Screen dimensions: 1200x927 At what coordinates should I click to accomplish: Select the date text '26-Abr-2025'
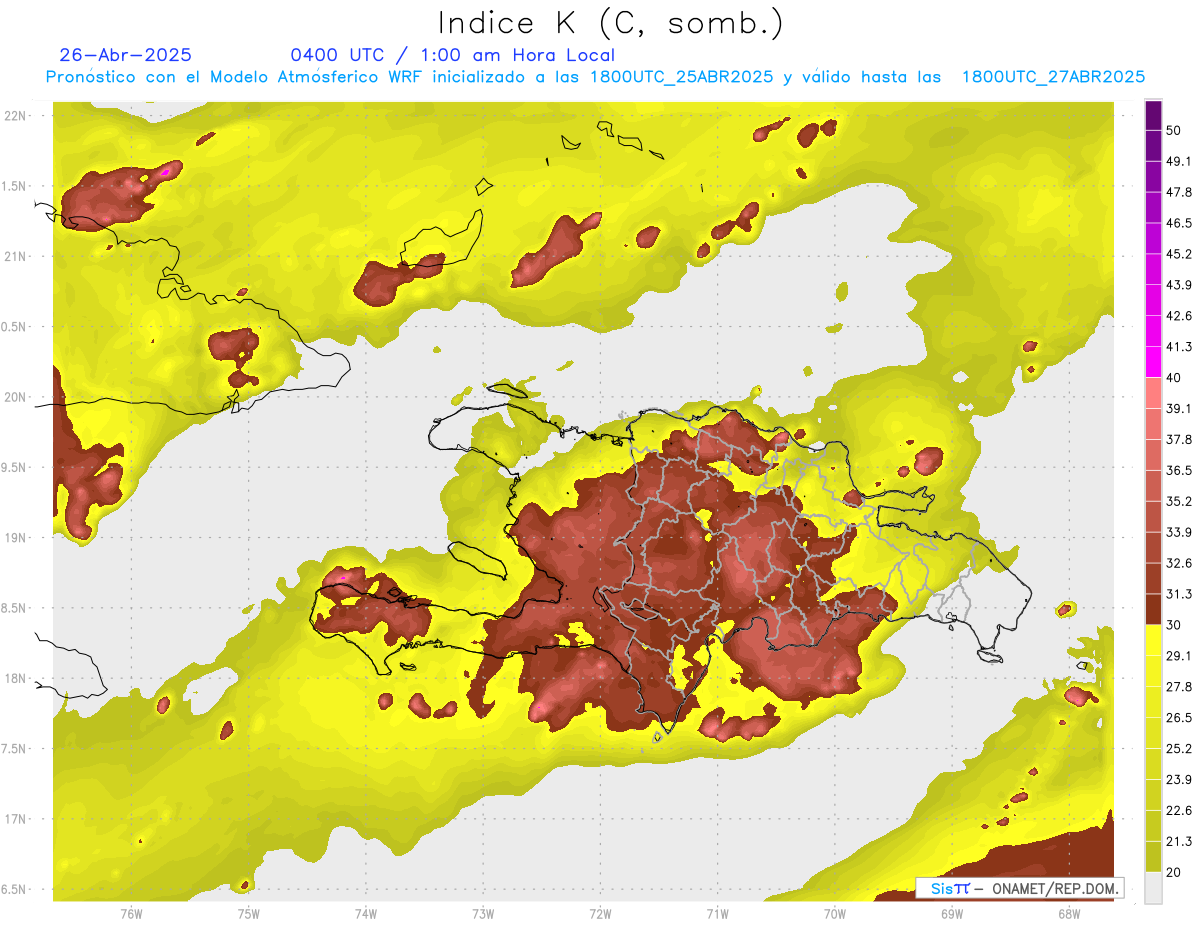(x=126, y=55)
